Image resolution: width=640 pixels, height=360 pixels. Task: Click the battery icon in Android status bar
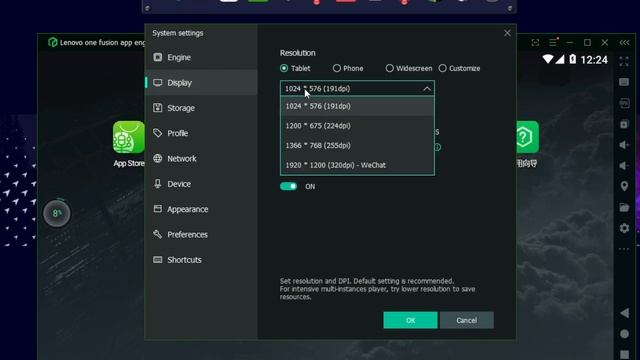573,59
